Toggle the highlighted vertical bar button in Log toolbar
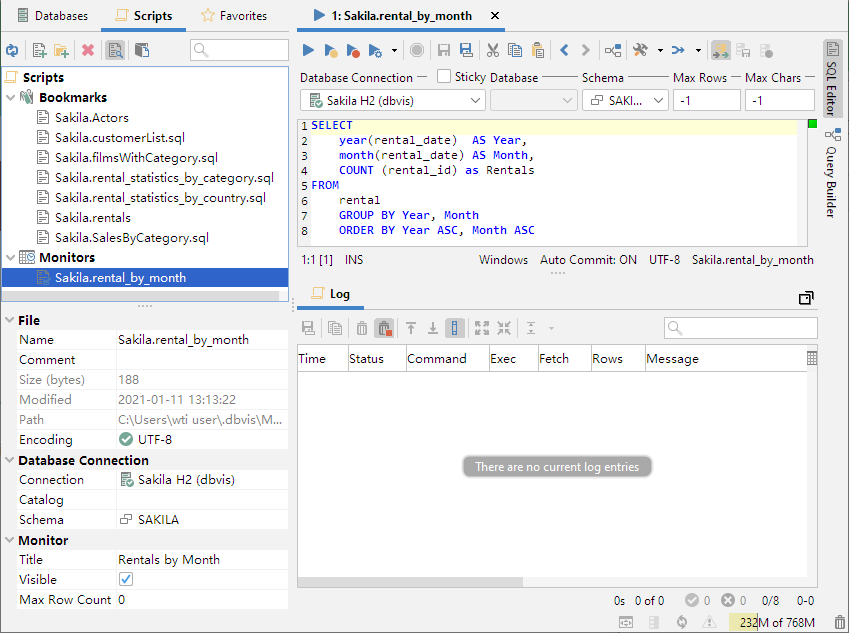The image size is (849, 633). (x=455, y=328)
